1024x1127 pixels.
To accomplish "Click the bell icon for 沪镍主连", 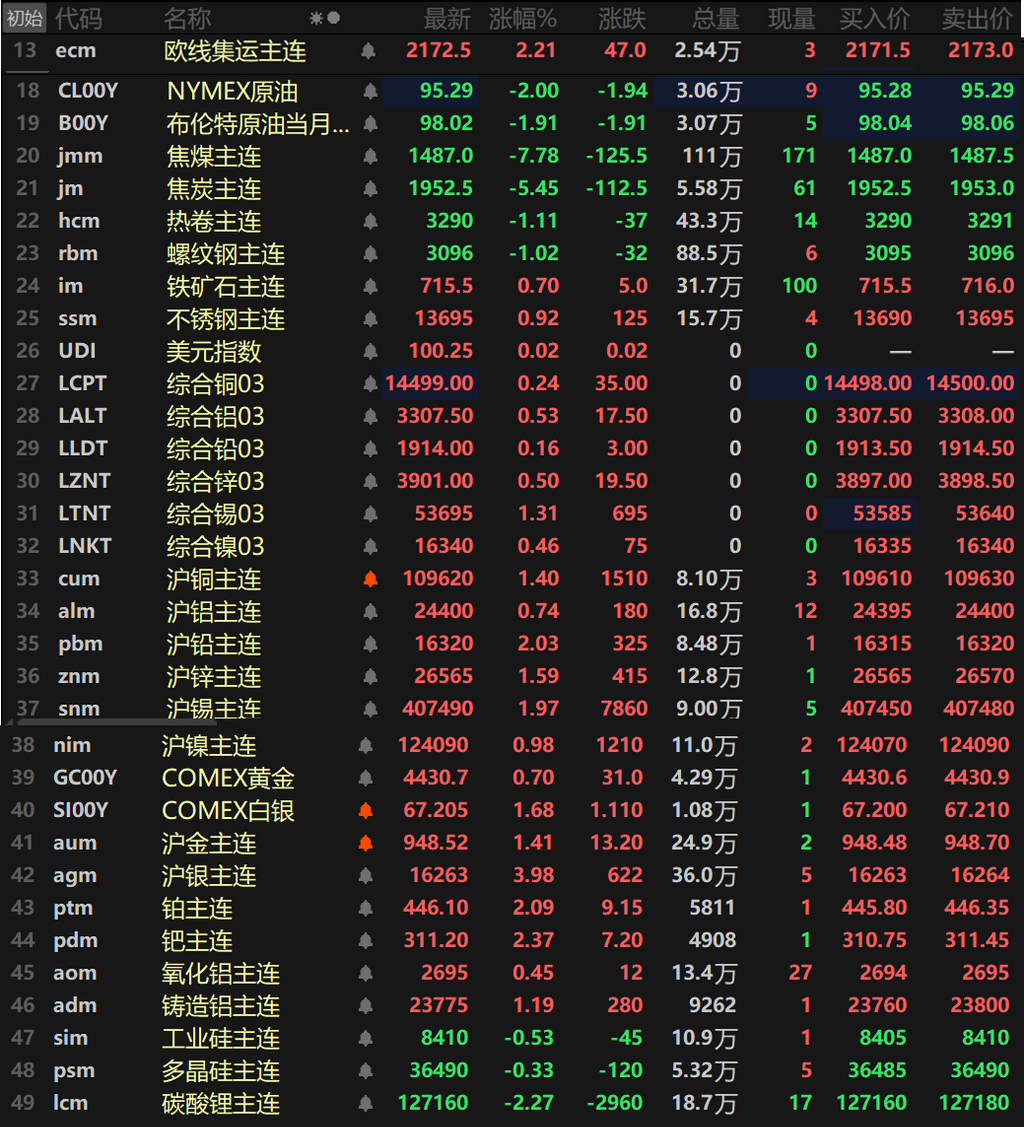I will click(365, 745).
